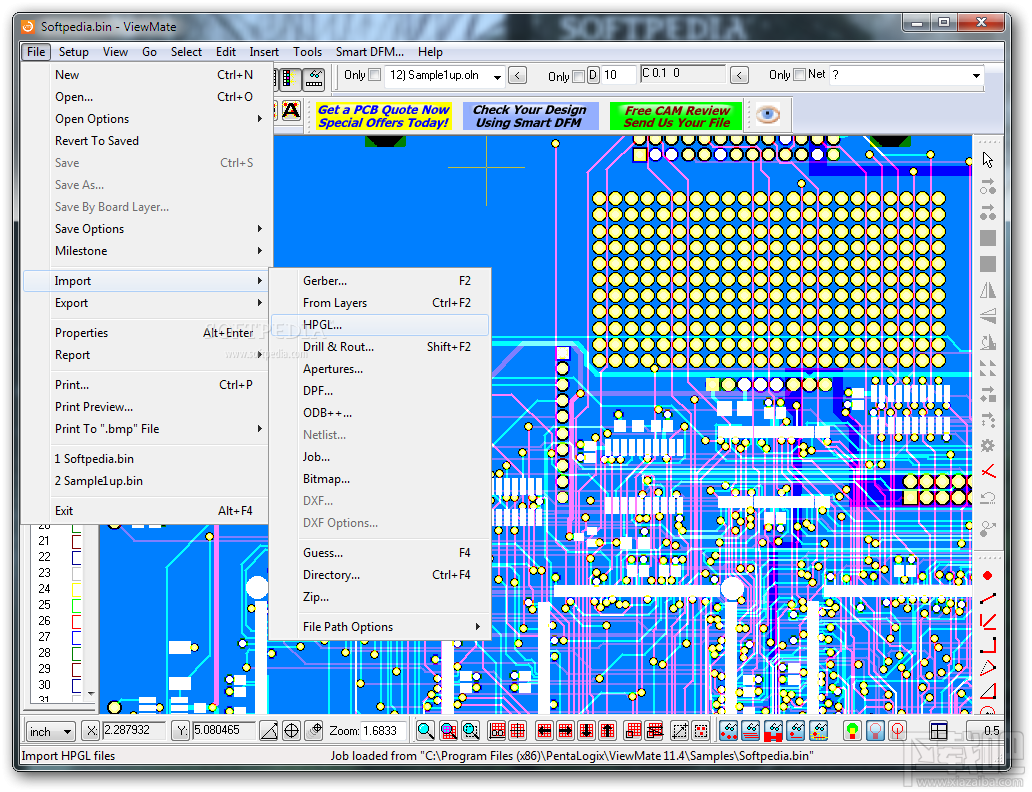
Task: Toggle Only checkbox beside Net field
Action: coord(799,75)
